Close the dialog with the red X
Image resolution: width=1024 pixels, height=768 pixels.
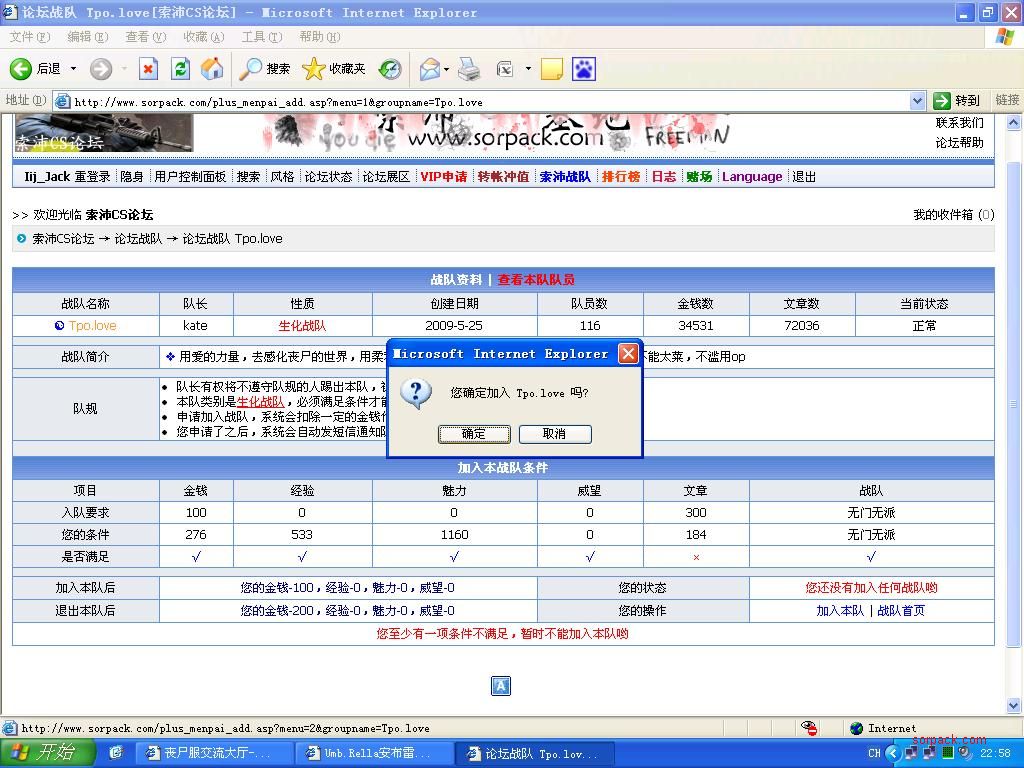pos(628,354)
